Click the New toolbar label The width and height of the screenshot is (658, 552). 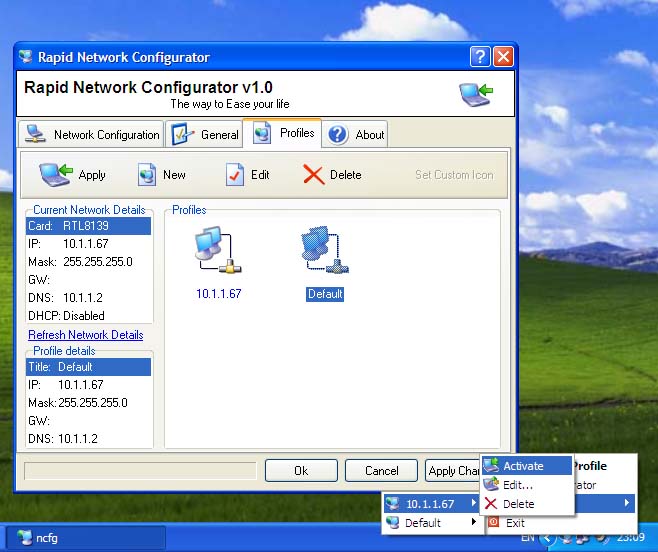point(174,175)
